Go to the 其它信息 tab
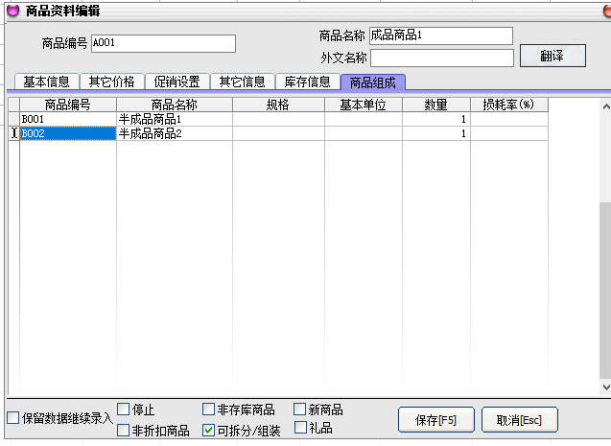 coord(242,82)
